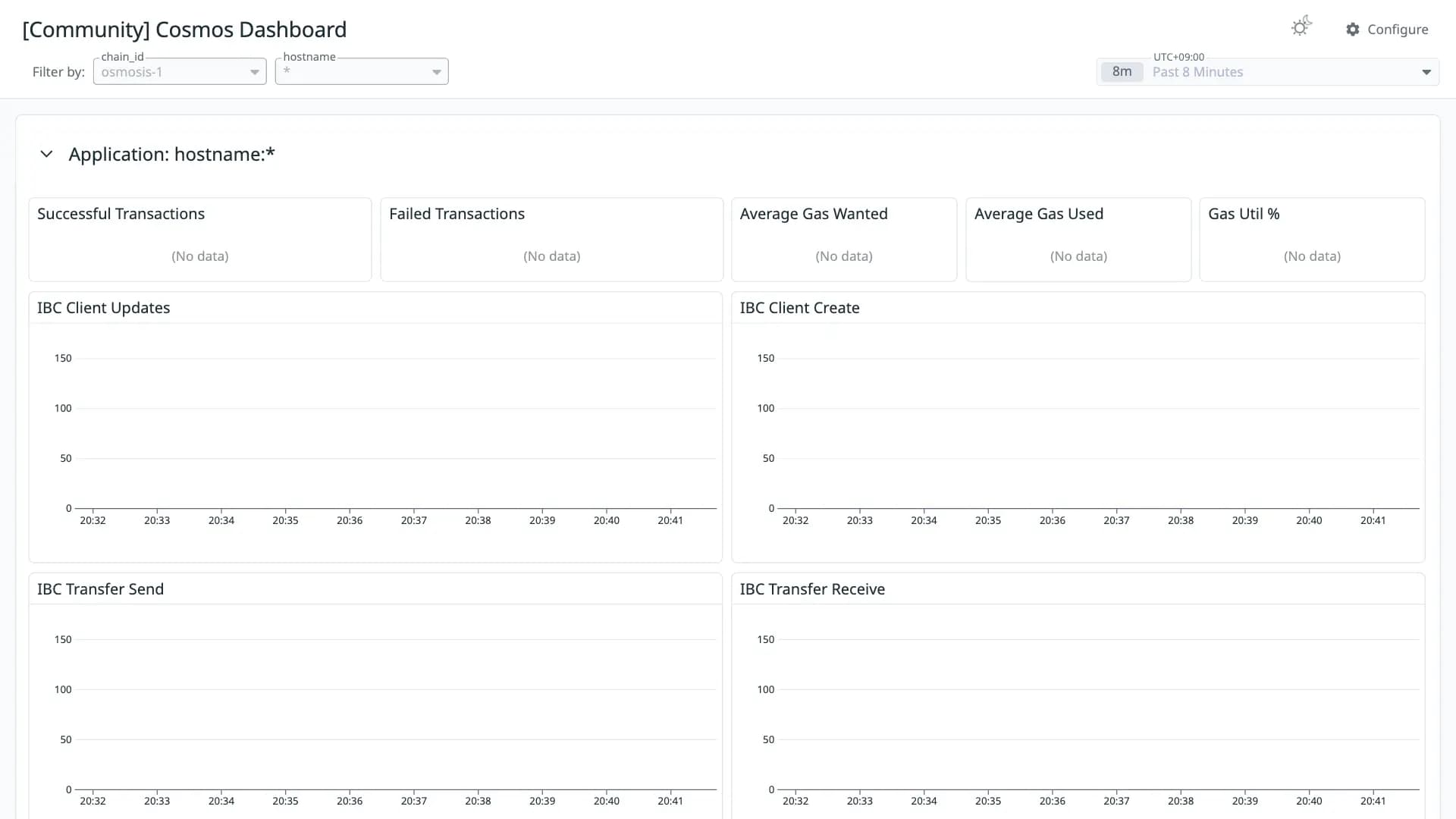
Task: Click (No data) in Failed Transactions
Action: [x=552, y=256]
